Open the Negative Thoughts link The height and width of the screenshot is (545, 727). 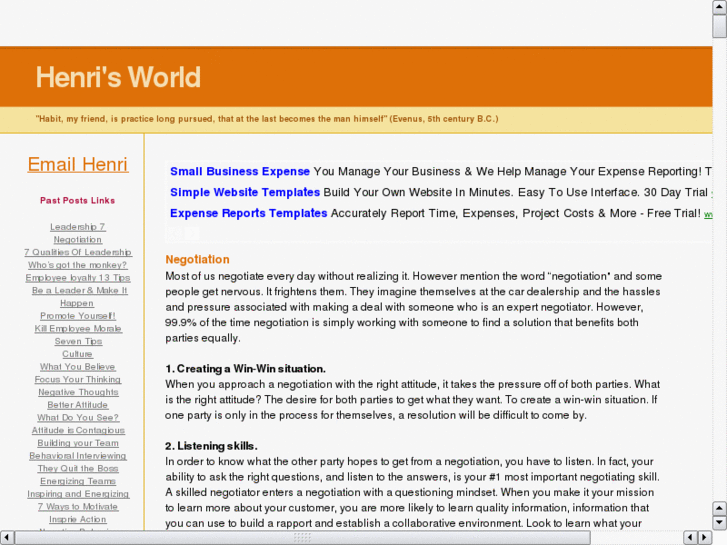78,392
